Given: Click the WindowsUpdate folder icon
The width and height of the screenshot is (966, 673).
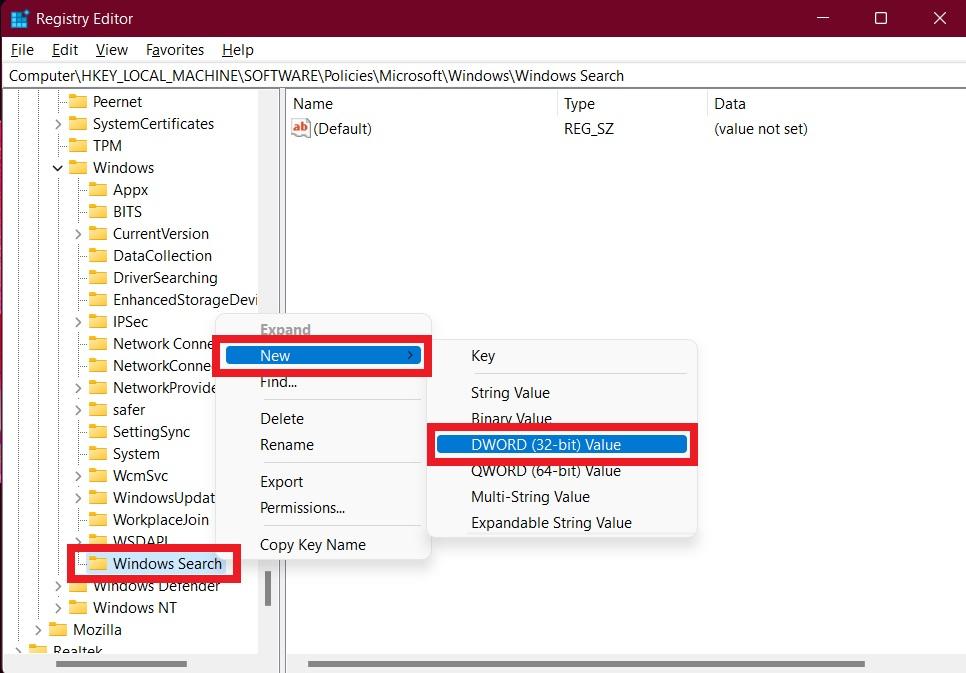Looking at the screenshot, I should (98, 497).
